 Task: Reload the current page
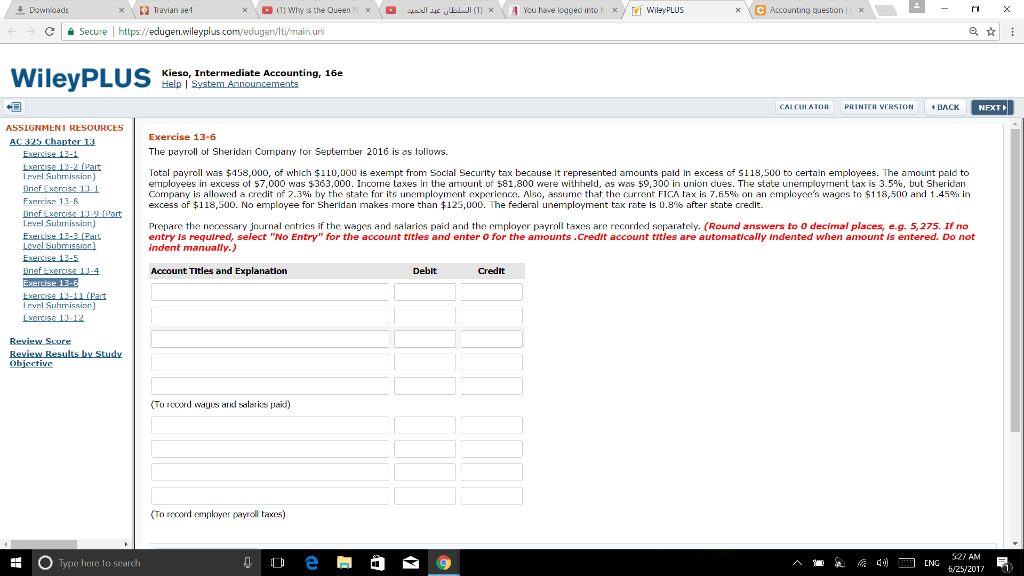pos(49,31)
